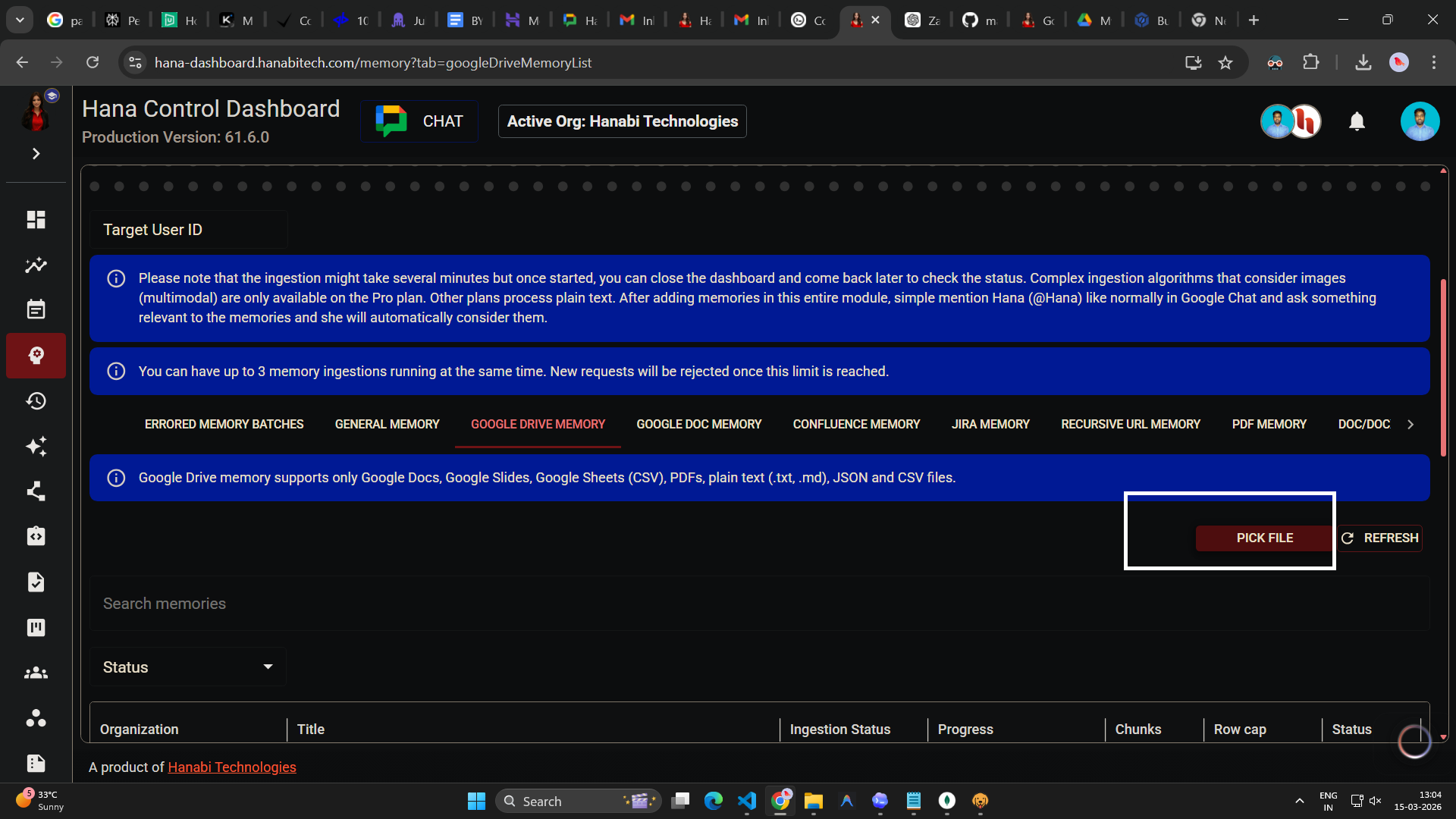
Task: Select the Jira Memory tab
Action: tap(990, 425)
